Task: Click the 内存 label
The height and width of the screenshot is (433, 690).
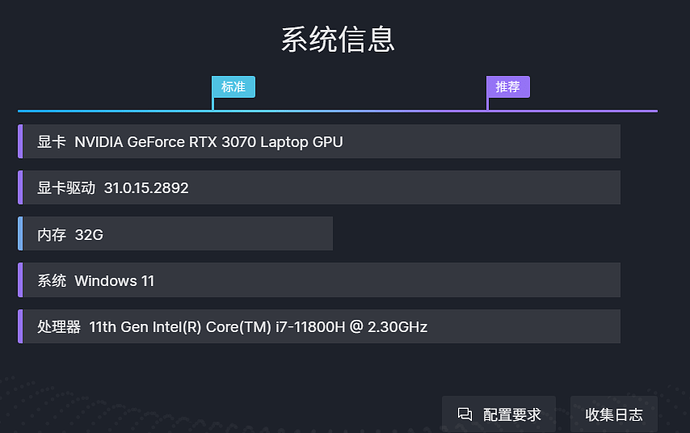Action: point(52,235)
